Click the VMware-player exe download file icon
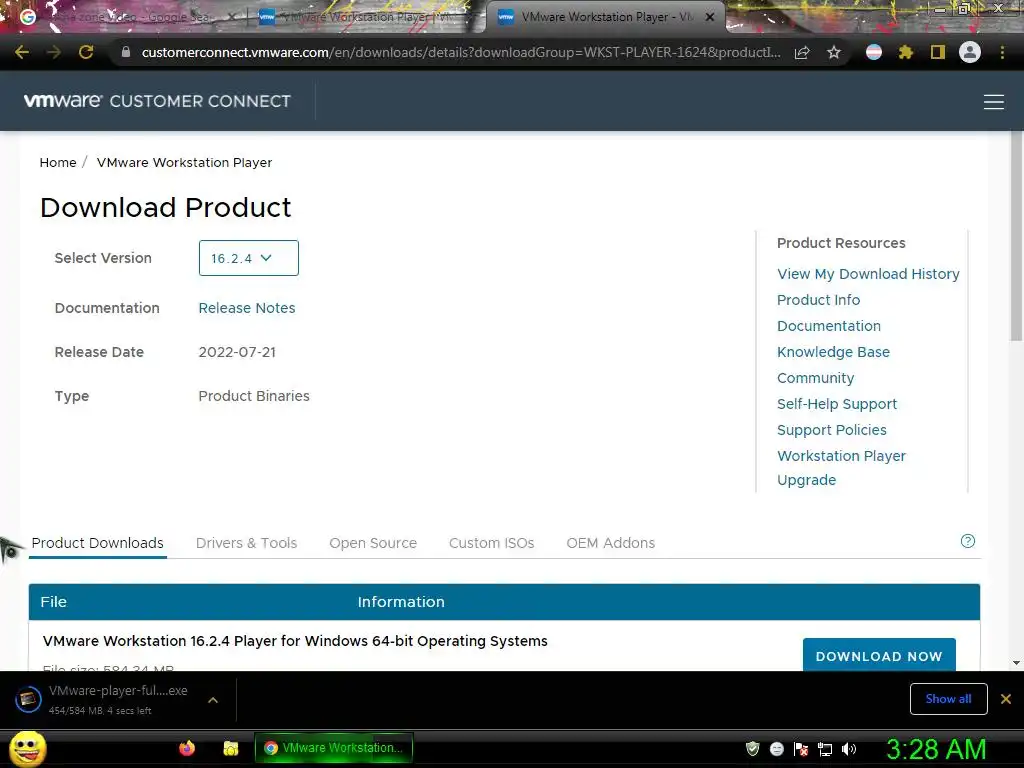Image resolution: width=1024 pixels, height=768 pixels. 28,699
